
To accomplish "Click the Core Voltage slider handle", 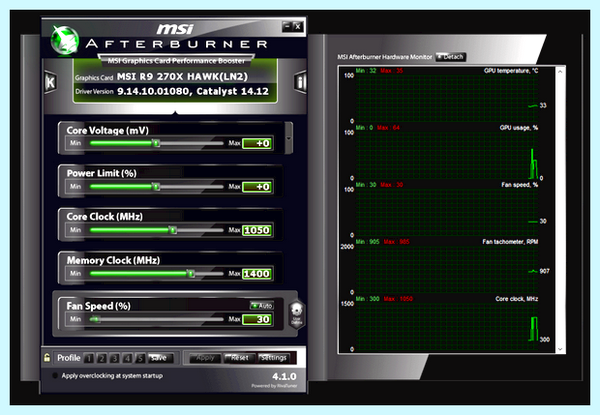I will click(156, 143).
